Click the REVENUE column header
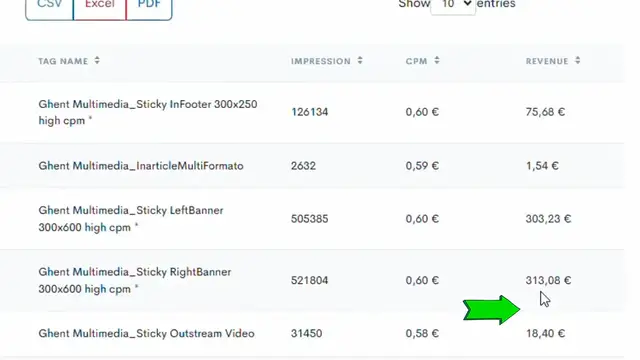 tap(547, 61)
